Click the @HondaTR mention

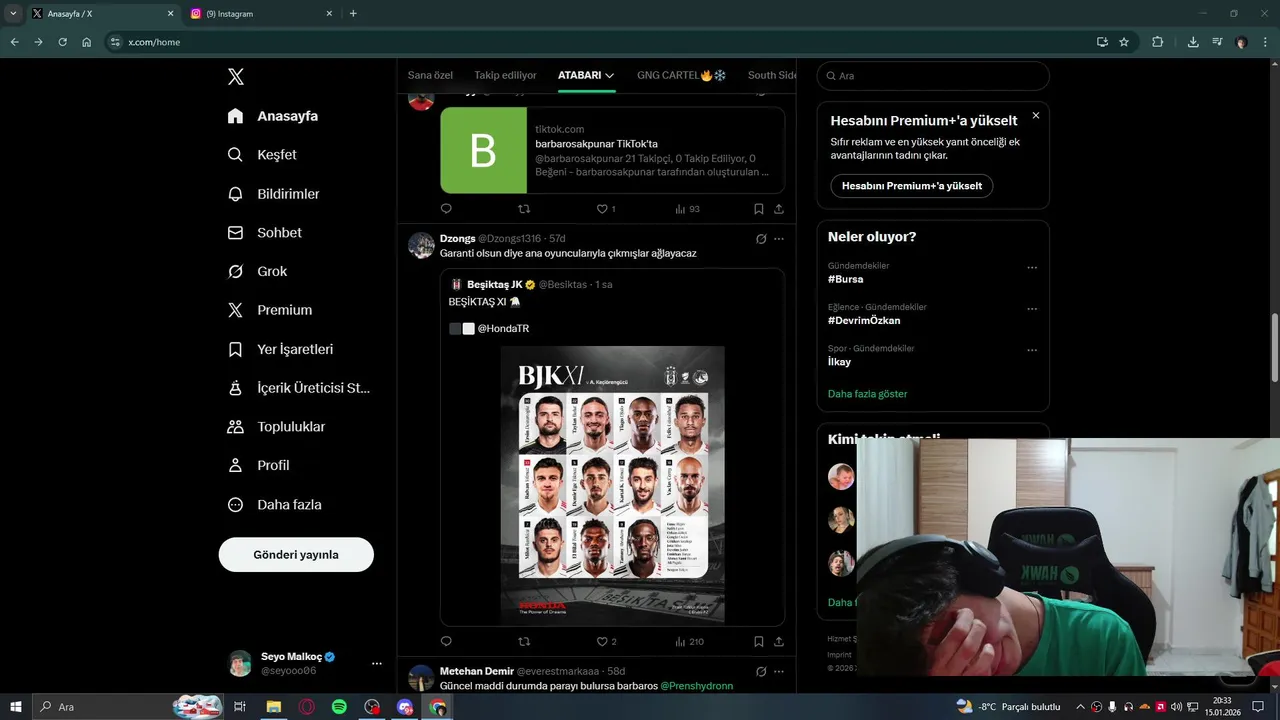(503, 329)
